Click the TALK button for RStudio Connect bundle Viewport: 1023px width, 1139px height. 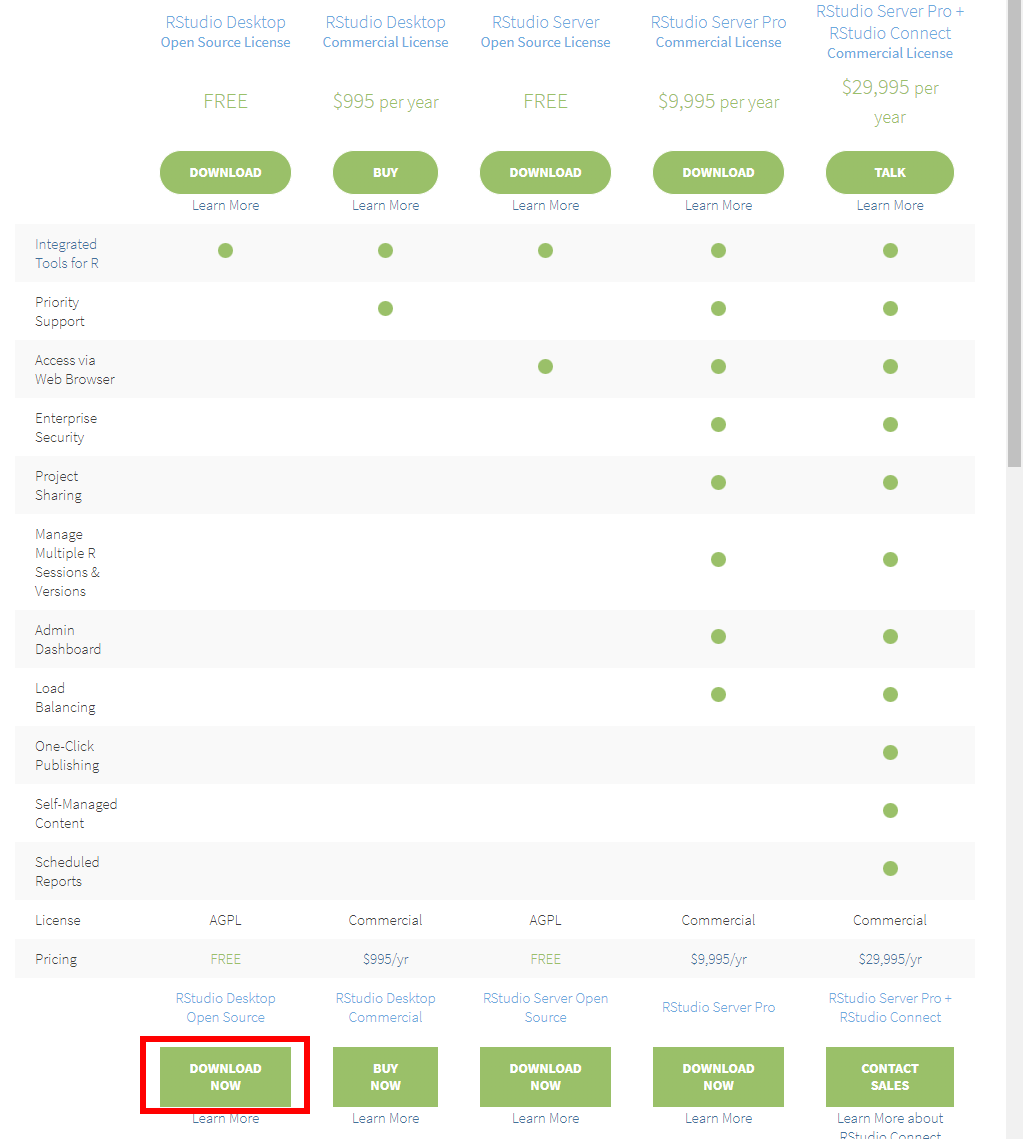[889, 172]
